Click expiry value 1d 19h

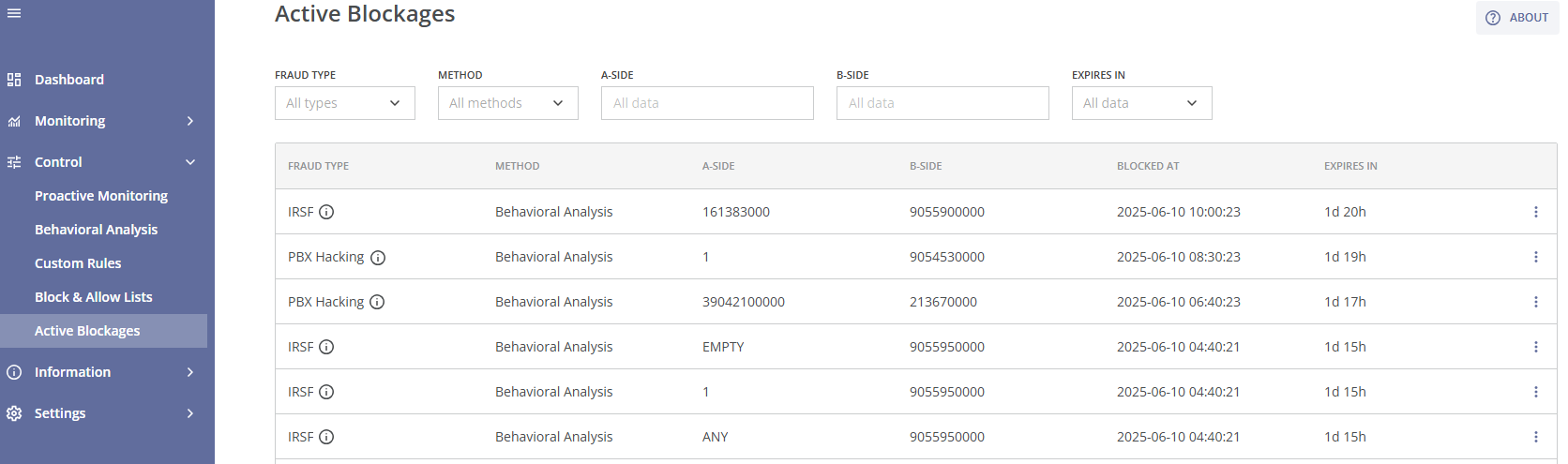click(x=1345, y=257)
